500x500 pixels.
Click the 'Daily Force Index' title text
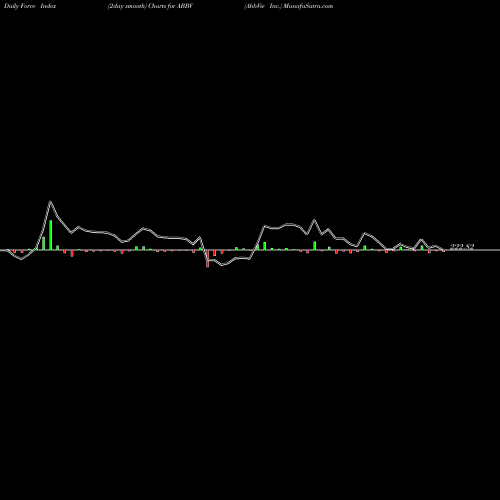click(x=30, y=6)
